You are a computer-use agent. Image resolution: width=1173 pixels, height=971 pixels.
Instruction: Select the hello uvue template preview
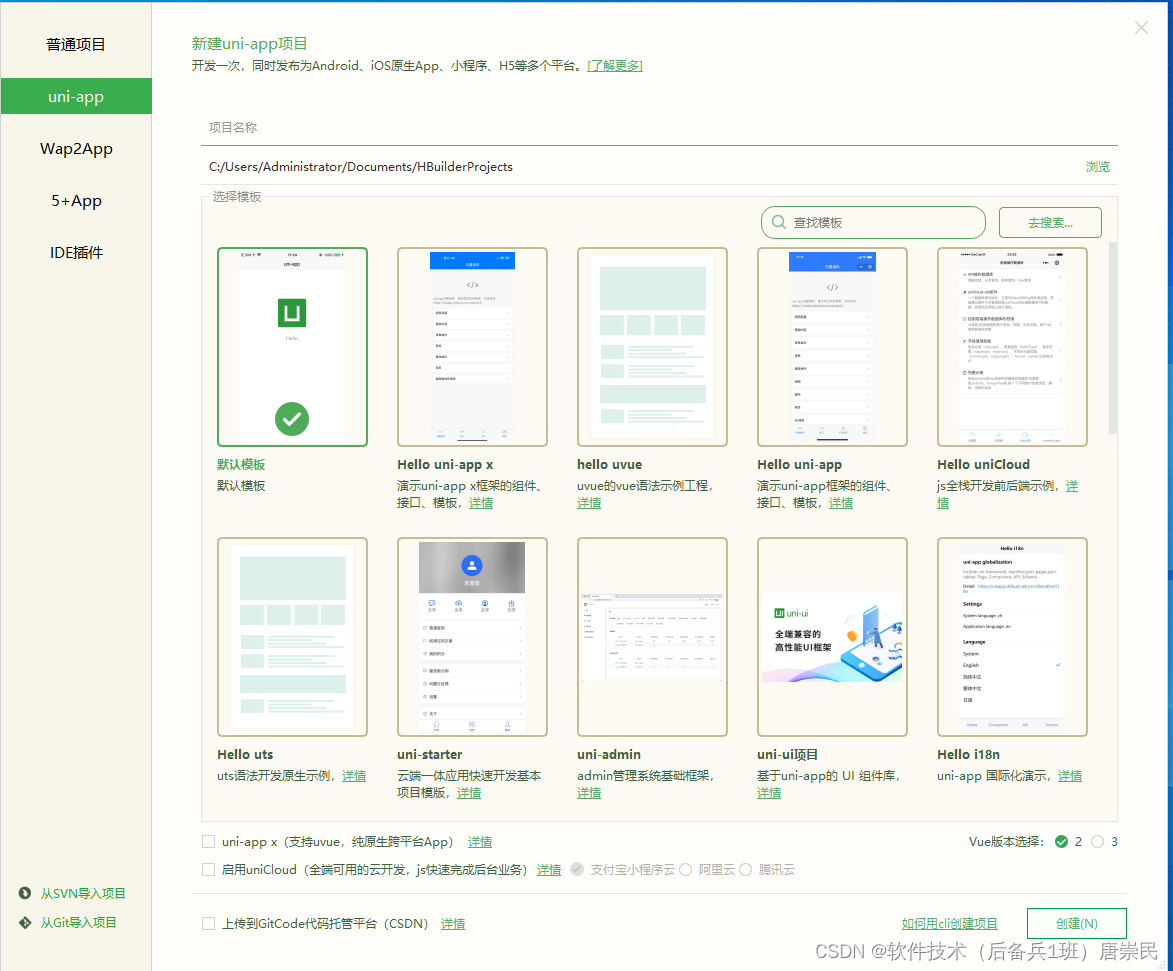[652, 345]
